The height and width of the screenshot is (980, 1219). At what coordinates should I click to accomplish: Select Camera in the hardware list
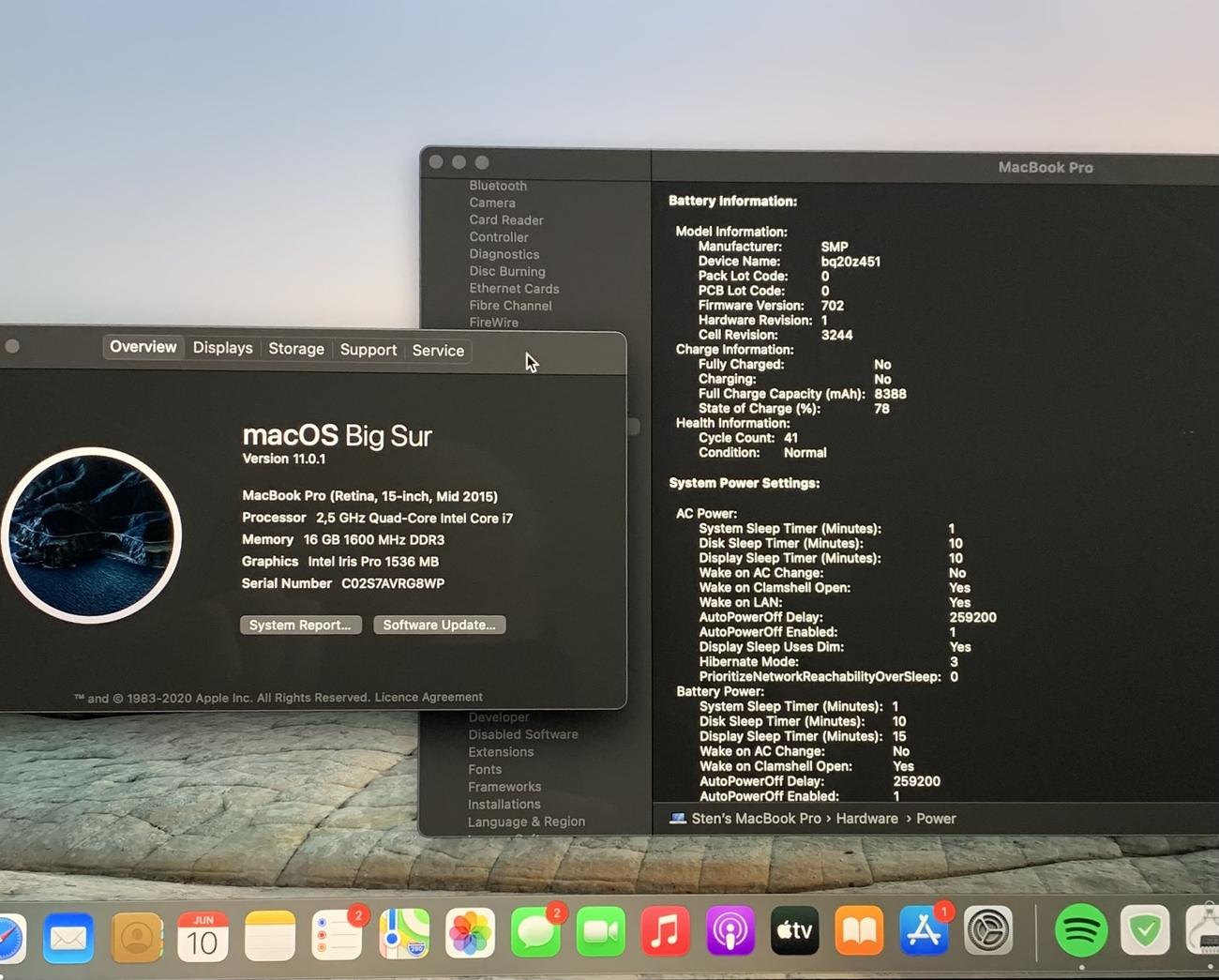492,203
